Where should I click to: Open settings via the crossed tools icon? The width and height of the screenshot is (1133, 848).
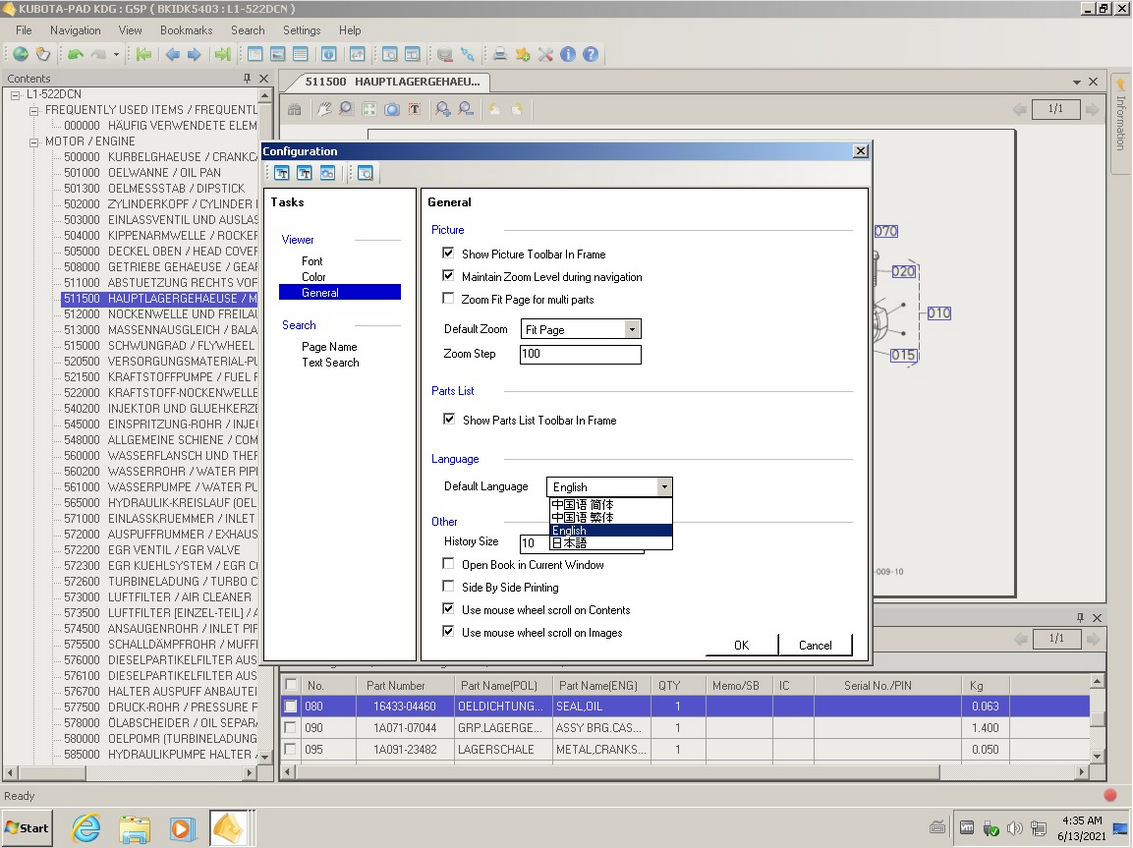(546, 54)
